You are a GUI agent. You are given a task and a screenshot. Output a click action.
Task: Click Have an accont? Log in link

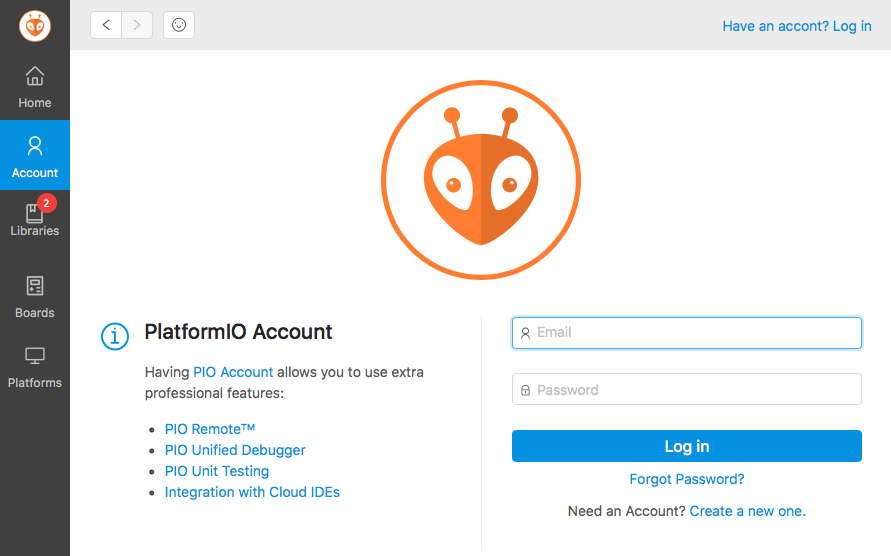tap(797, 26)
